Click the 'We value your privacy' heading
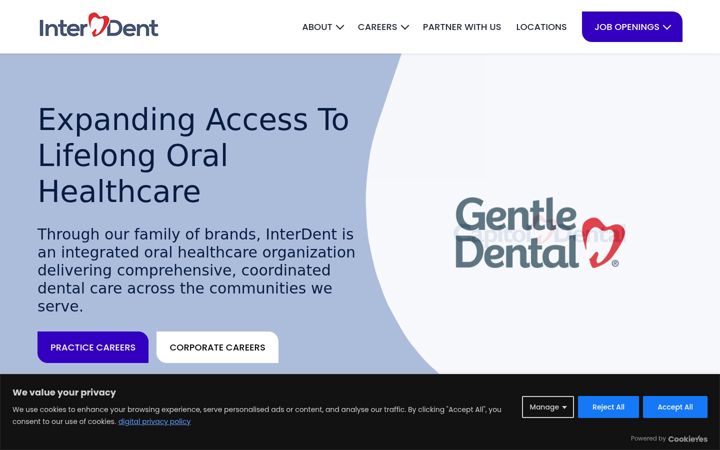The height and width of the screenshot is (450, 720). [x=64, y=393]
